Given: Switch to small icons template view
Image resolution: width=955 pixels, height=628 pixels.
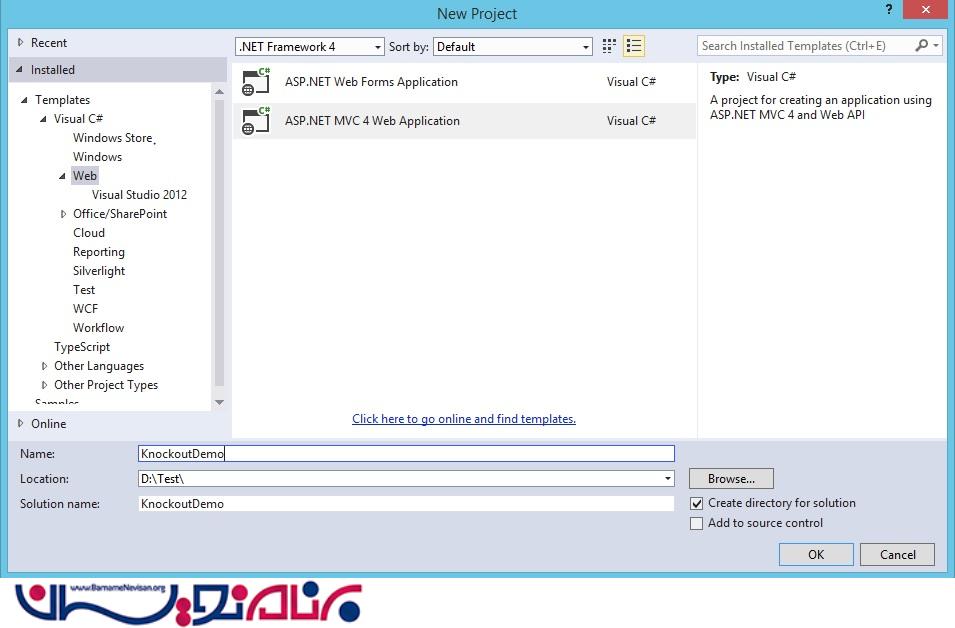Looking at the screenshot, I should [x=609, y=46].
